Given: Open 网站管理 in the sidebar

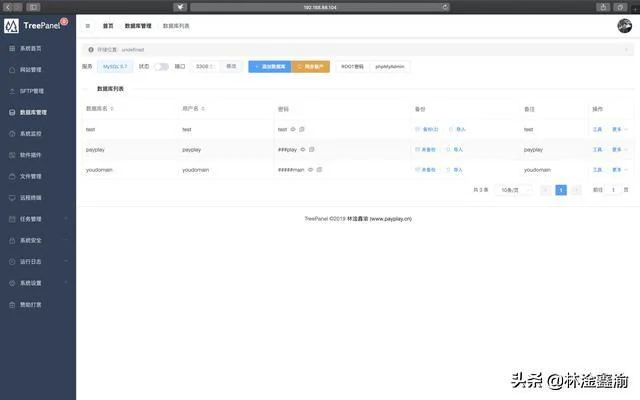Looking at the screenshot, I should pyautogui.click(x=31, y=70).
